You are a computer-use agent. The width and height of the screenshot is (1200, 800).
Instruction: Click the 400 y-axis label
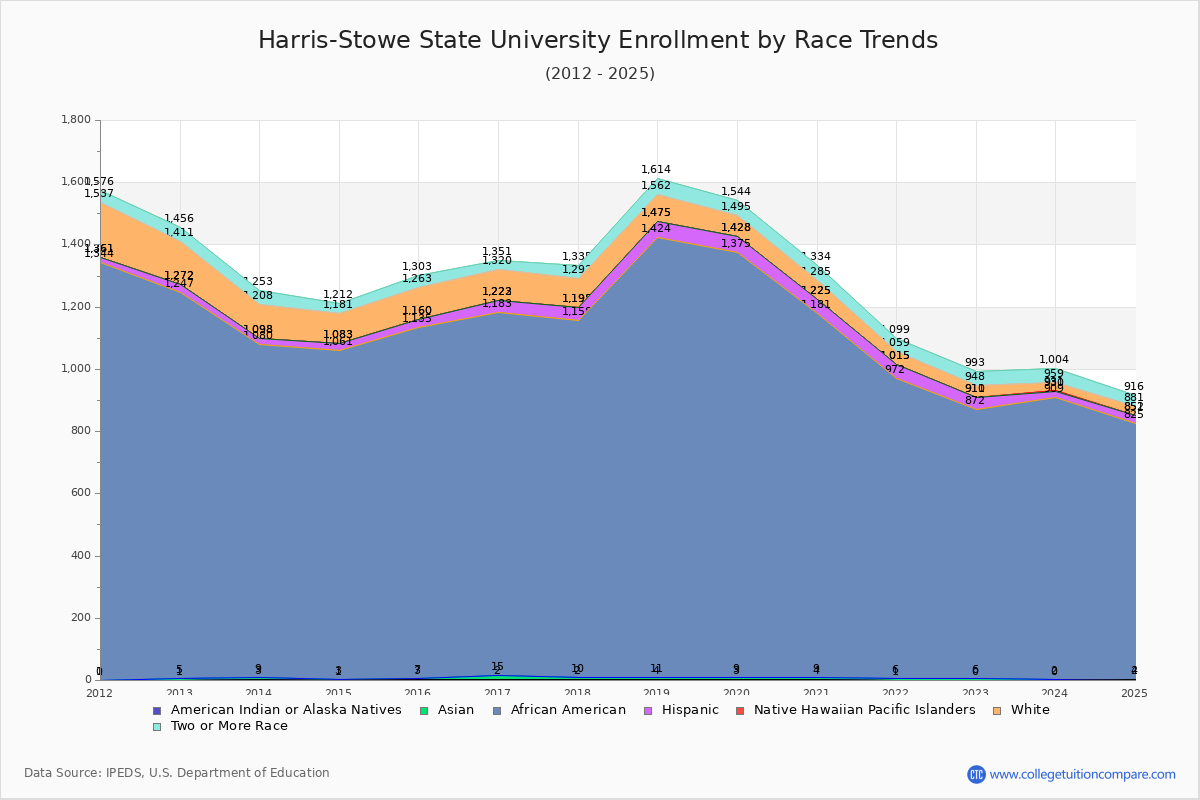tap(81, 556)
